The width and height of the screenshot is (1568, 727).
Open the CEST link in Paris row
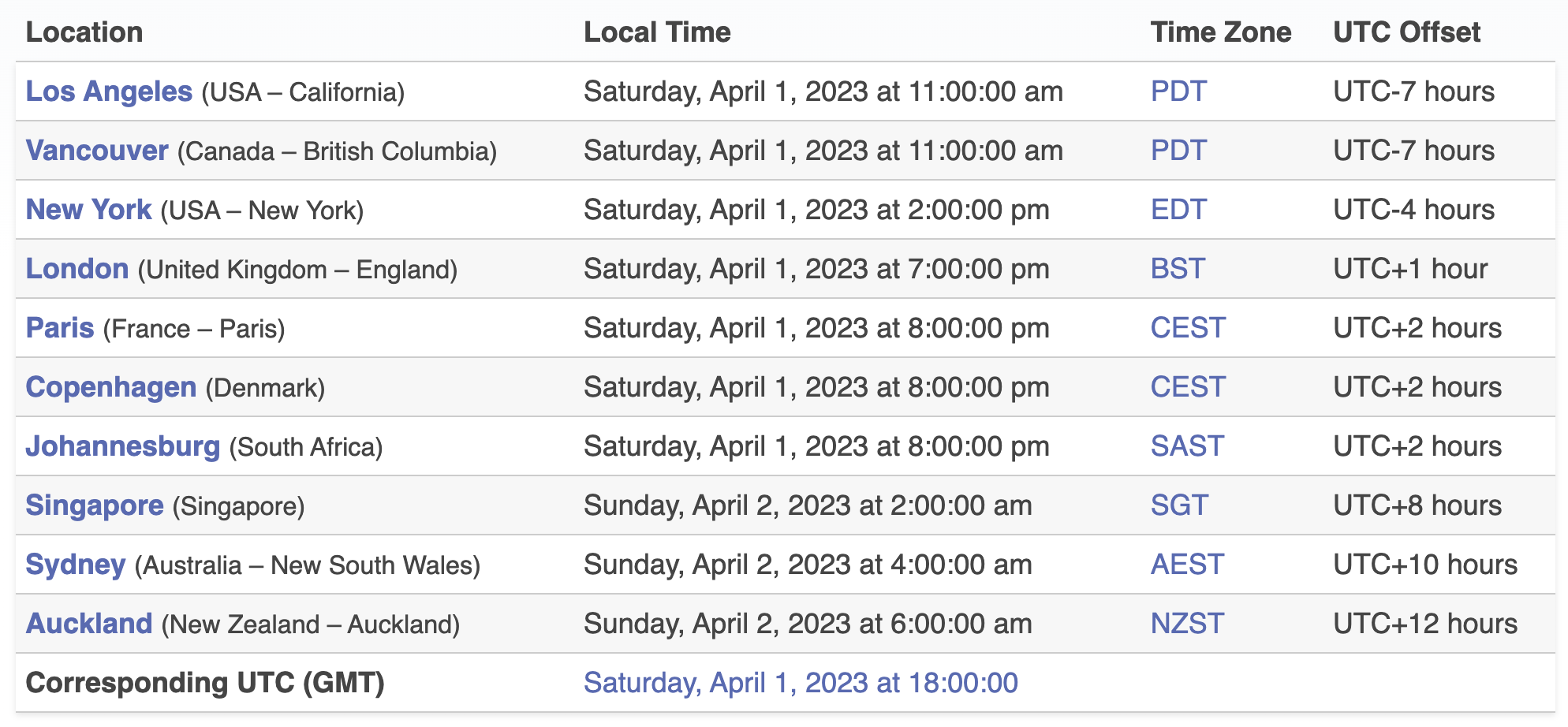coord(1188,328)
